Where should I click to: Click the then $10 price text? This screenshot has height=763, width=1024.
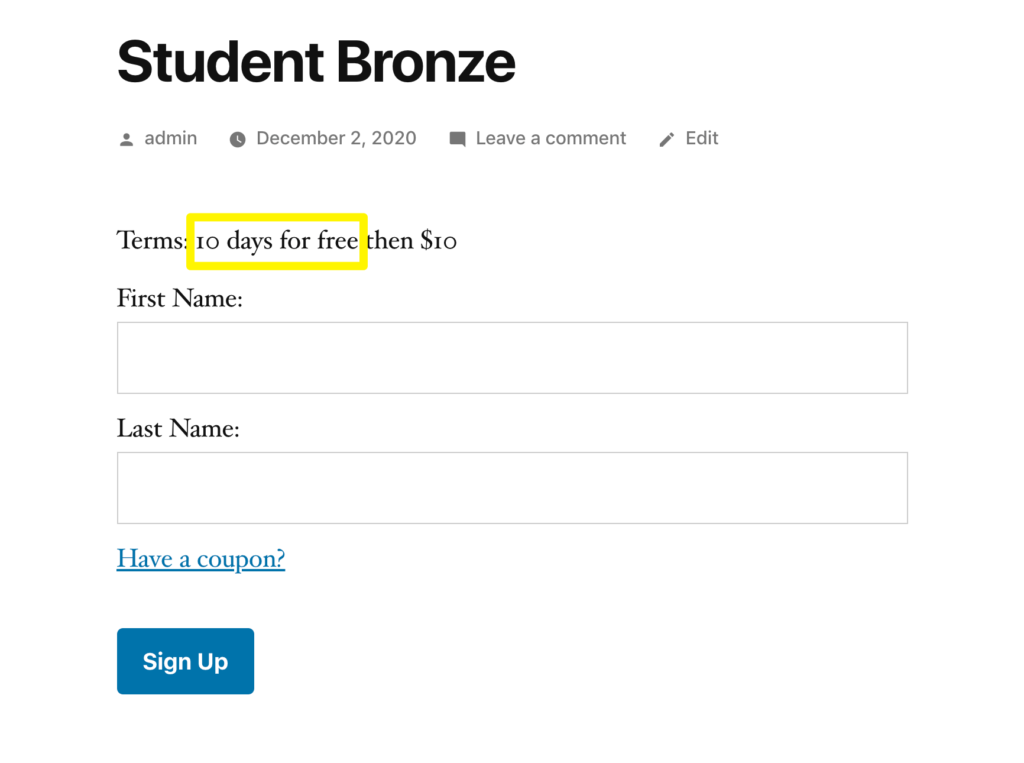[411, 240]
